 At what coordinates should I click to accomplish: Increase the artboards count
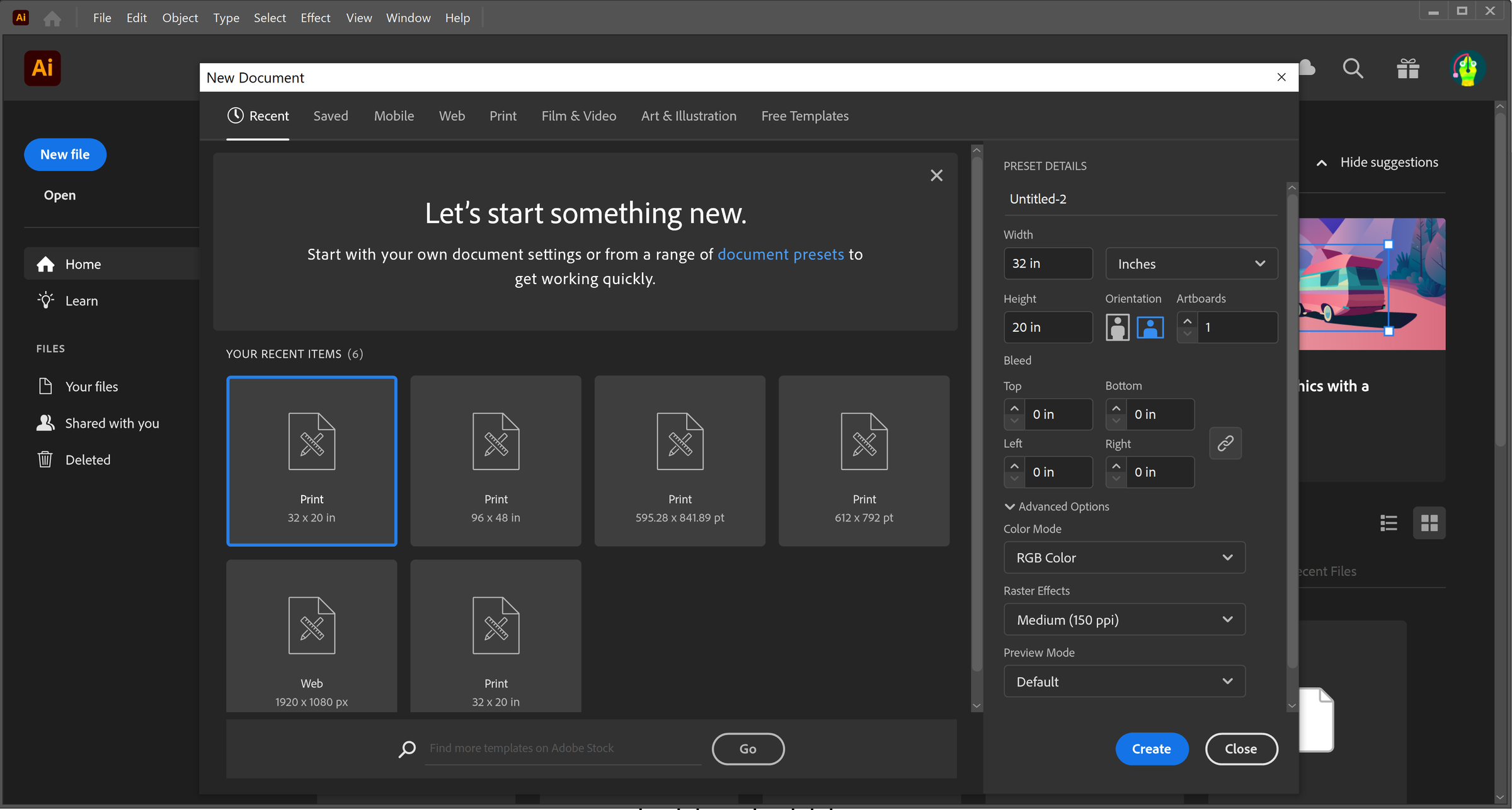point(1187,321)
